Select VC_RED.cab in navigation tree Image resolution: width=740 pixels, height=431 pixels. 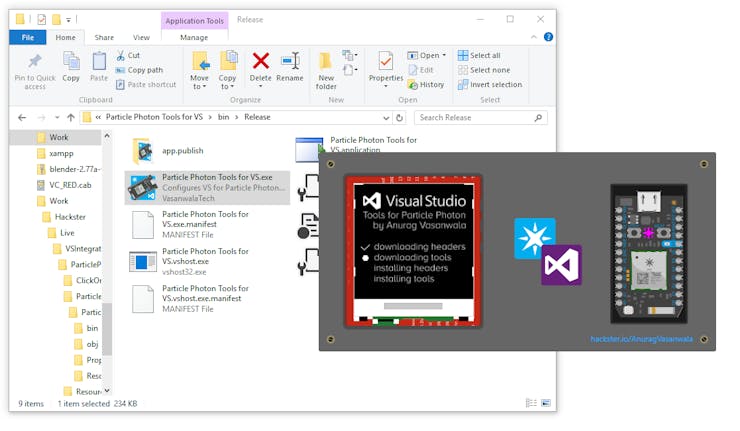pyautogui.click(x=64, y=185)
